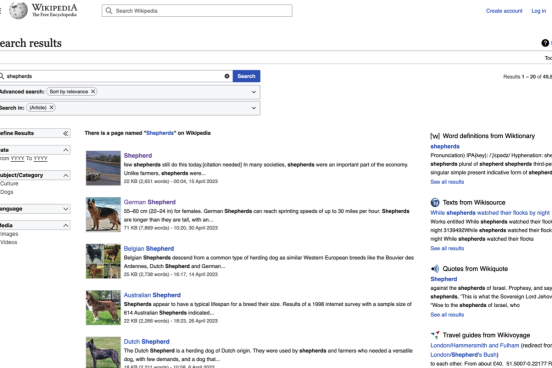The image size is (552, 368).
Task: Filter results by Culture category
Action: (9, 183)
